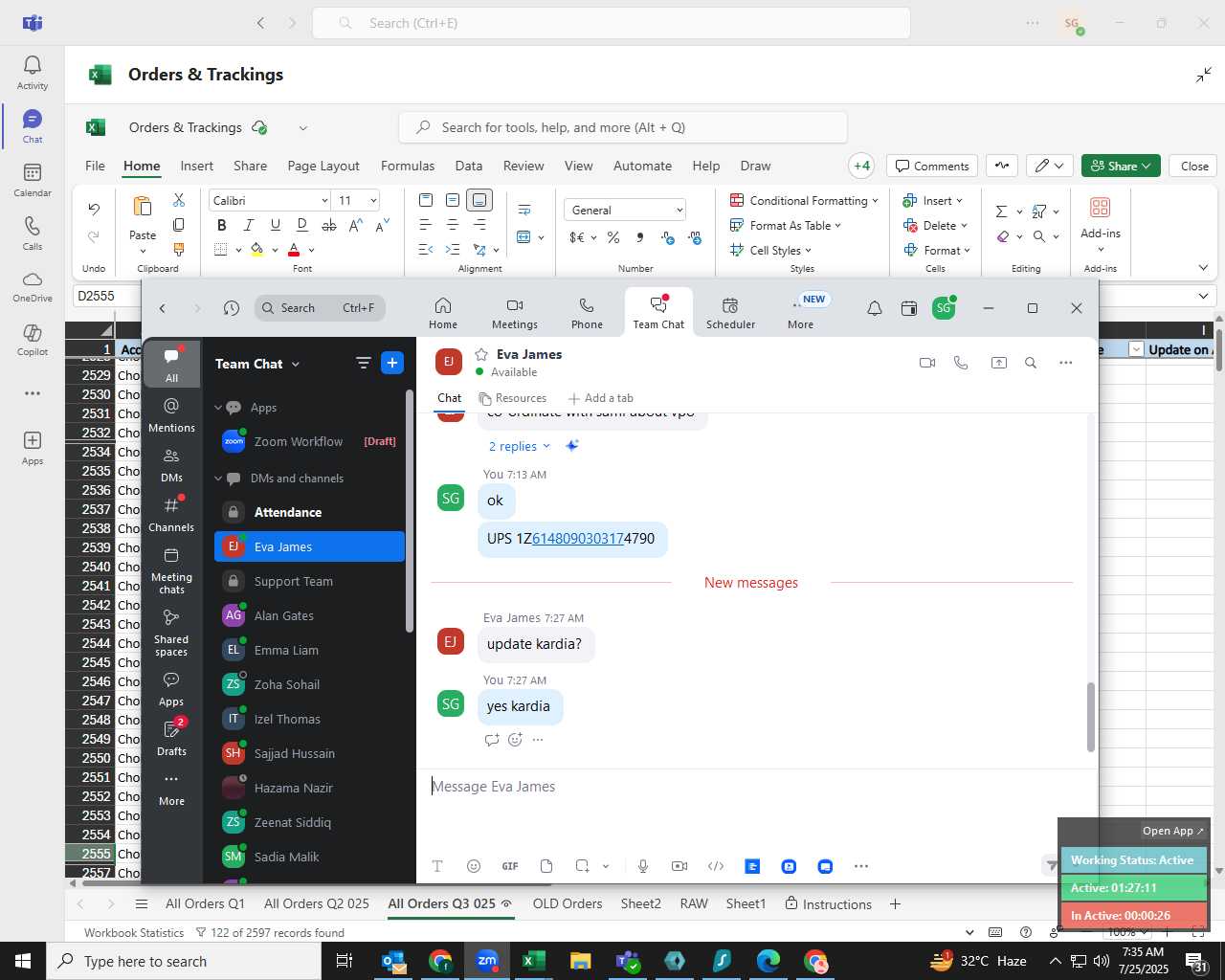Image resolution: width=1225 pixels, height=980 pixels.
Task: Open Channels in Zoom chat sidebar
Action: pyautogui.click(x=172, y=514)
